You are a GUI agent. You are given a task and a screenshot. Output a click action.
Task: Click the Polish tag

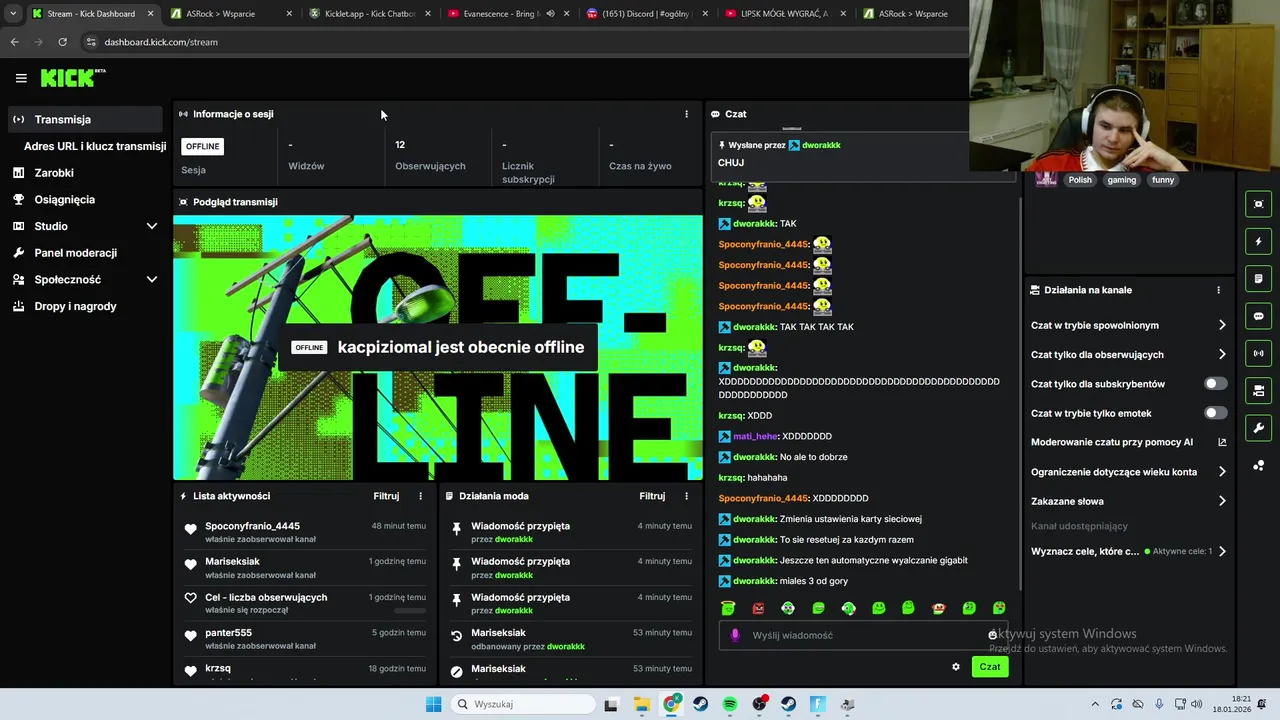(1080, 180)
